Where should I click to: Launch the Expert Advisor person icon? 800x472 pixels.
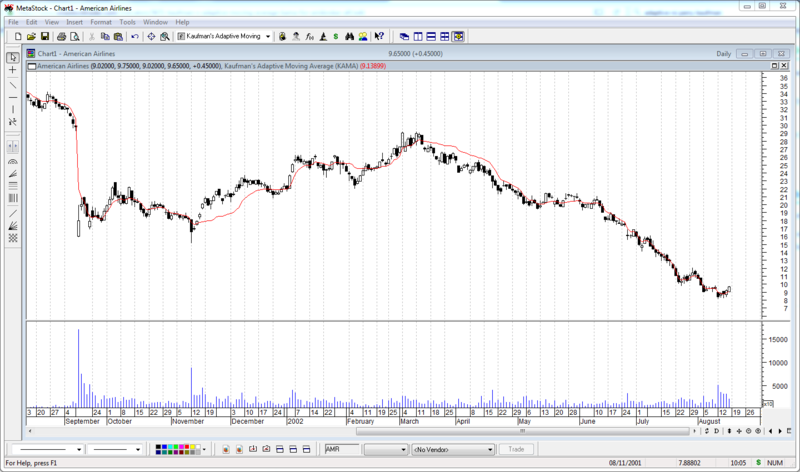point(296,36)
